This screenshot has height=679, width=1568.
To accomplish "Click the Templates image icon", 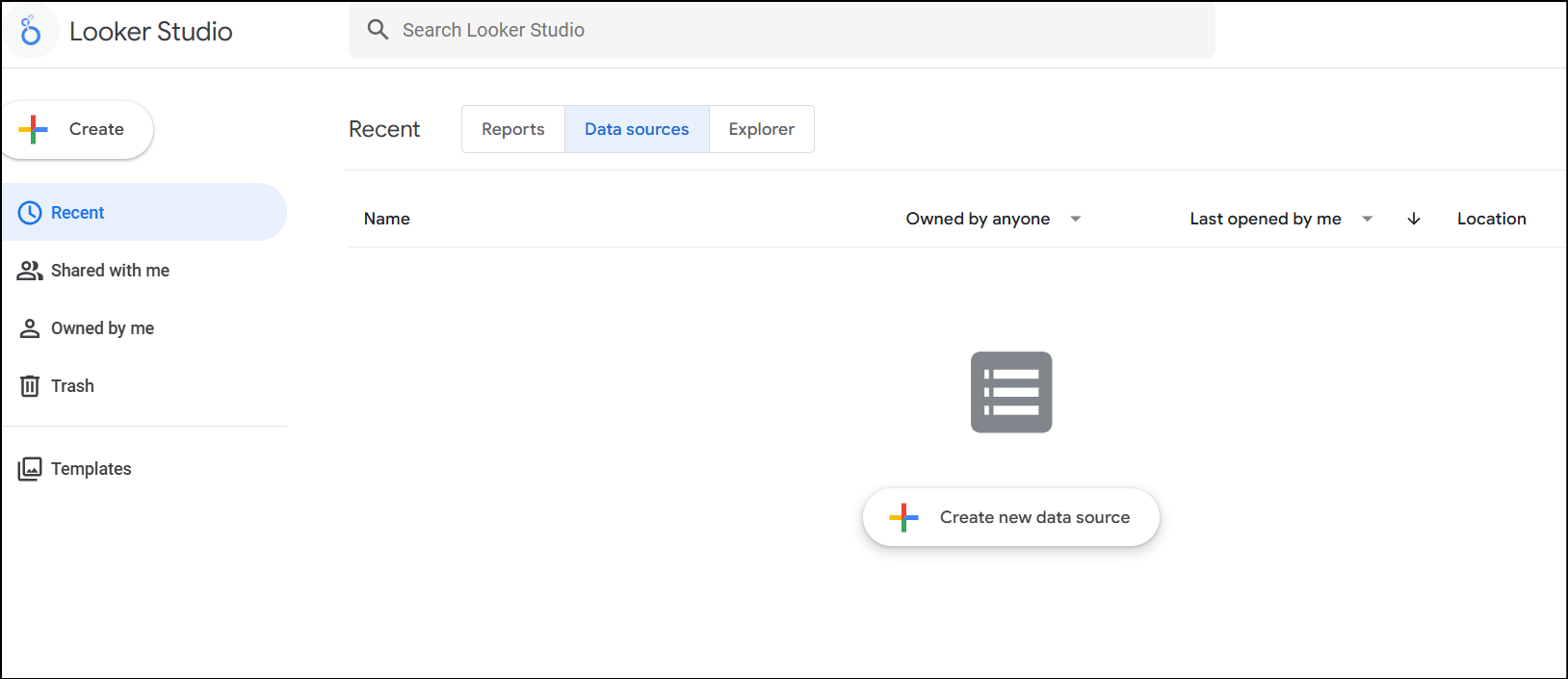I will tap(30, 469).
